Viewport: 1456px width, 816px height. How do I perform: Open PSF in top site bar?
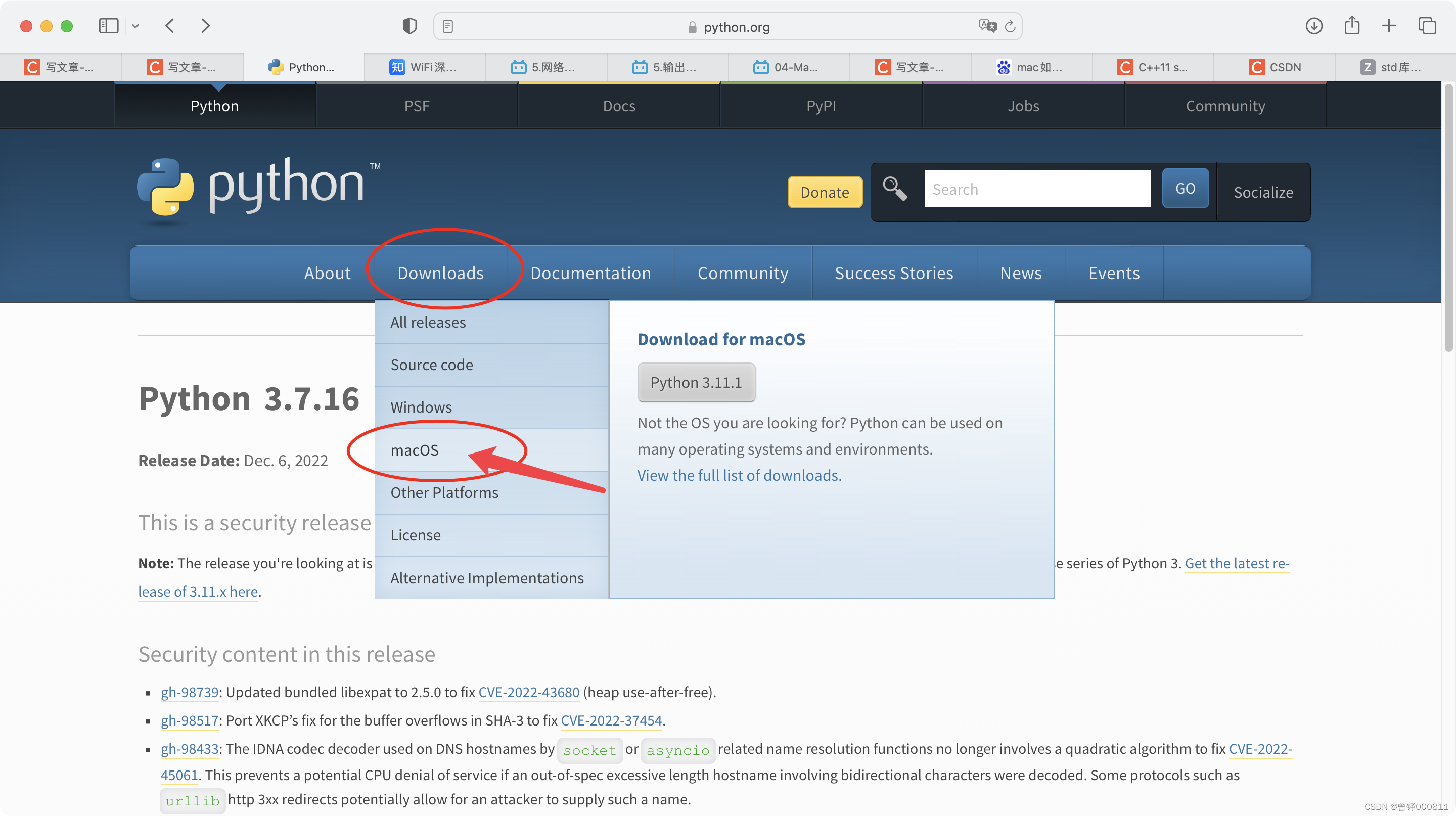click(417, 106)
